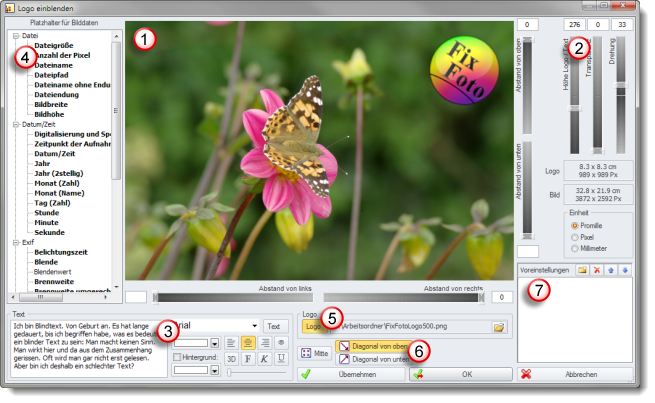The width and height of the screenshot is (655, 403).
Task: Click the Drehung value field showing 33
Action: [622, 25]
